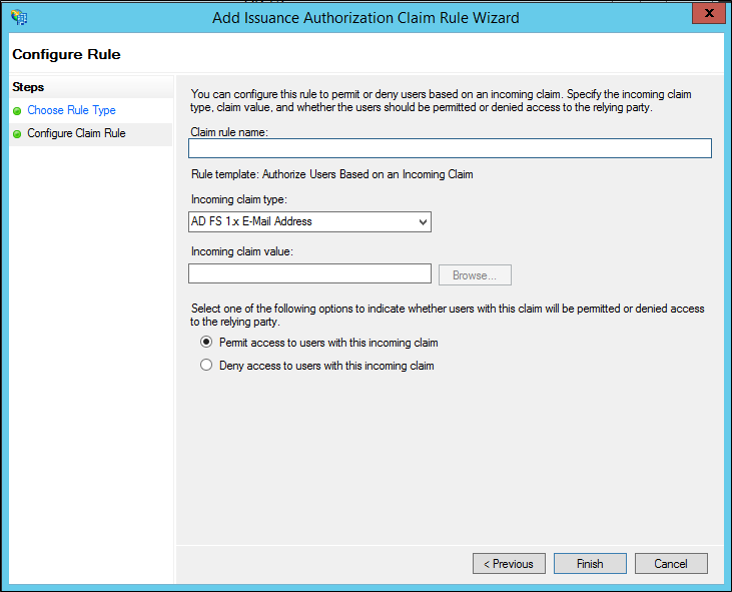
Task: Click green bullet beside Choose Rule Type
Action: coord(17,111)
